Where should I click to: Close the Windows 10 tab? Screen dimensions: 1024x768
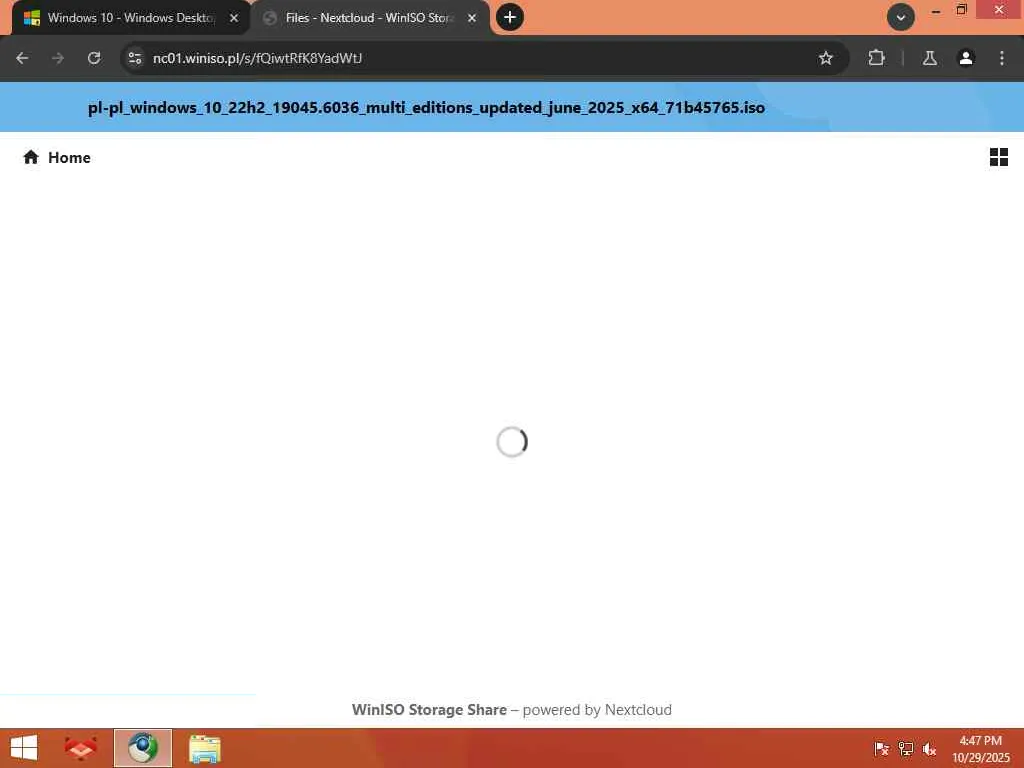pyautogui.click(x=234, y=18)
